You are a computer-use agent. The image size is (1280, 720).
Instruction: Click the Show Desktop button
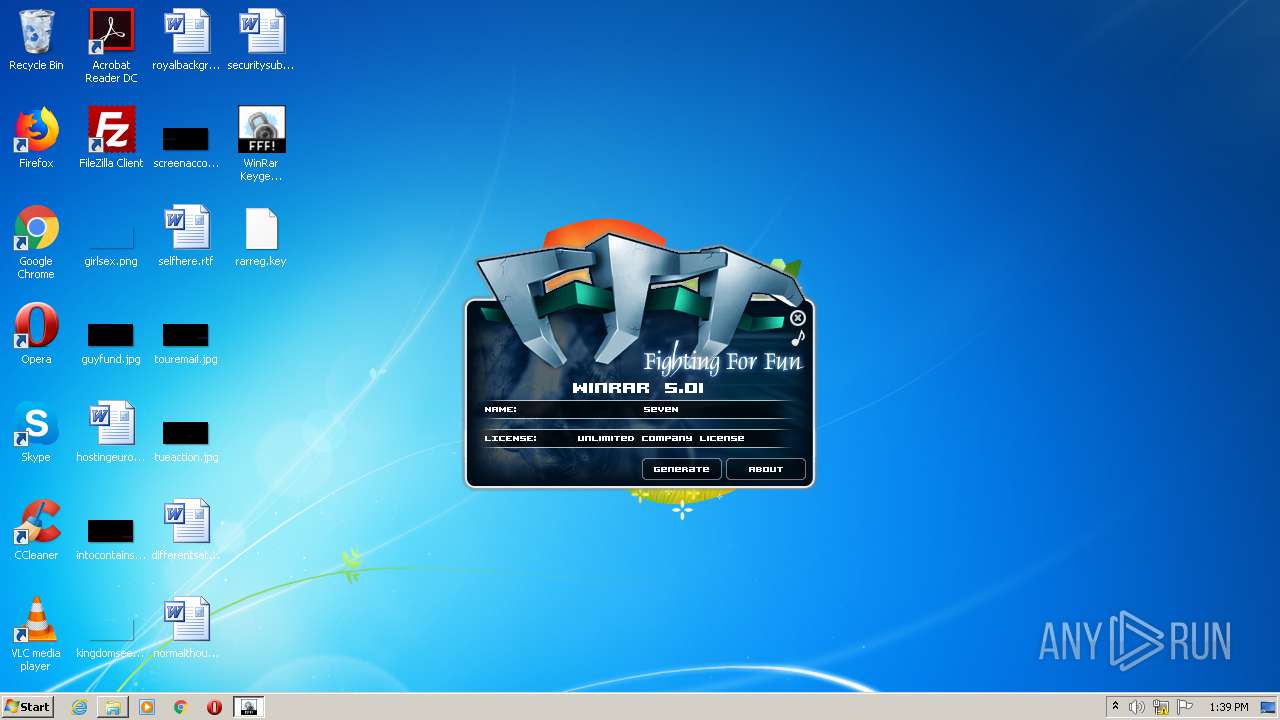tap(1269, 707)
